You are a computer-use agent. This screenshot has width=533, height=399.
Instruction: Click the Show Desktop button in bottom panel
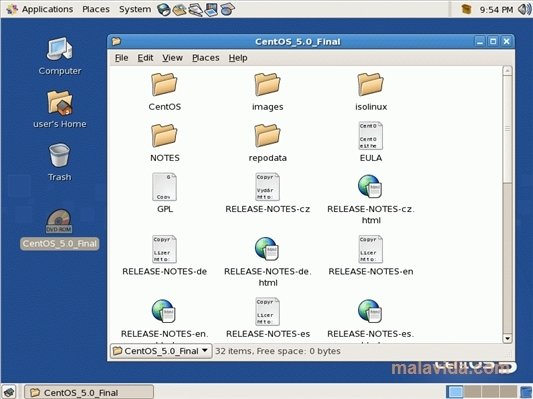(x=8, y=392)
